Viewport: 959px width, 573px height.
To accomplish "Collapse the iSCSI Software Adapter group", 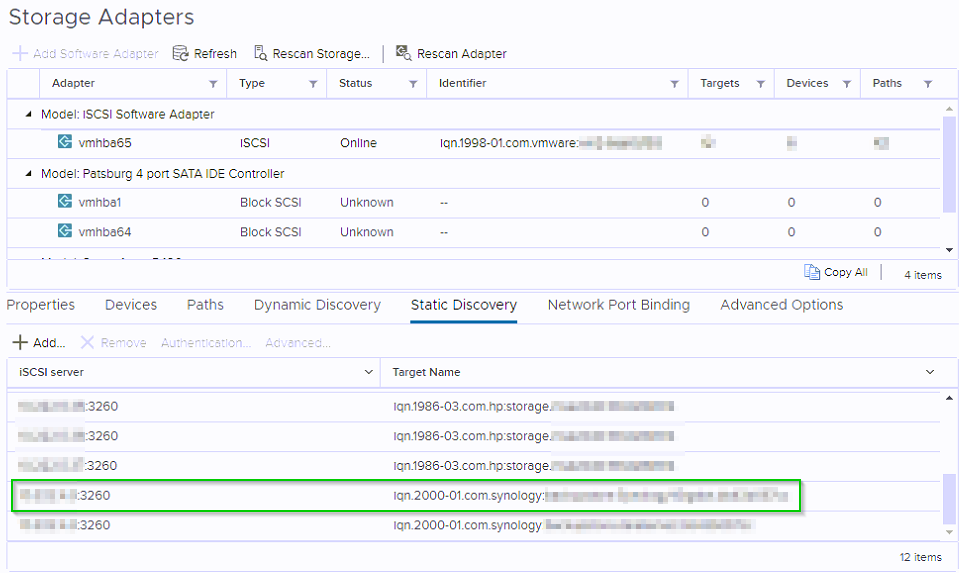I will tap(29, 115).
